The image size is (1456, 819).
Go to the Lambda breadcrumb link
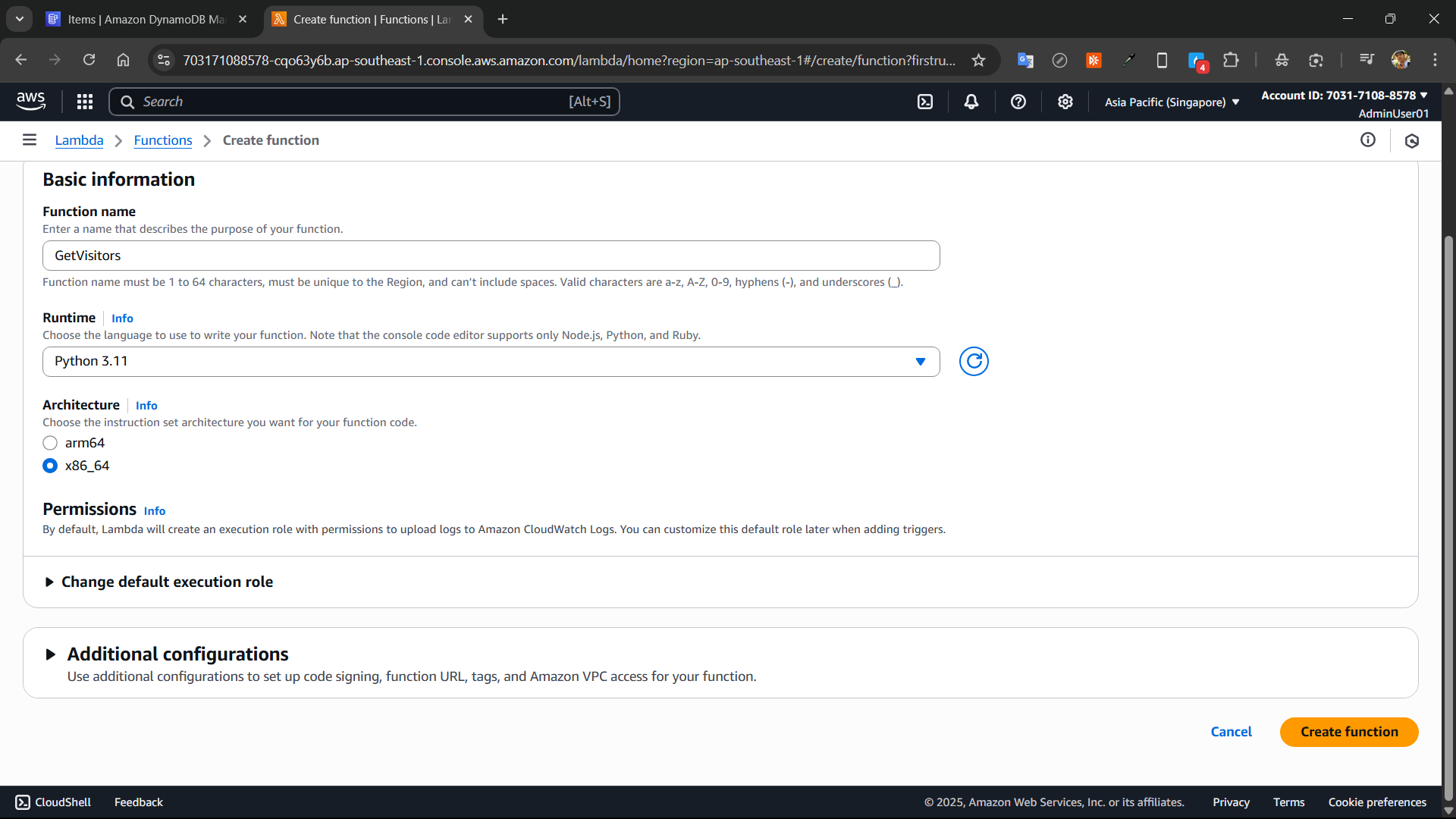[79, 140]
